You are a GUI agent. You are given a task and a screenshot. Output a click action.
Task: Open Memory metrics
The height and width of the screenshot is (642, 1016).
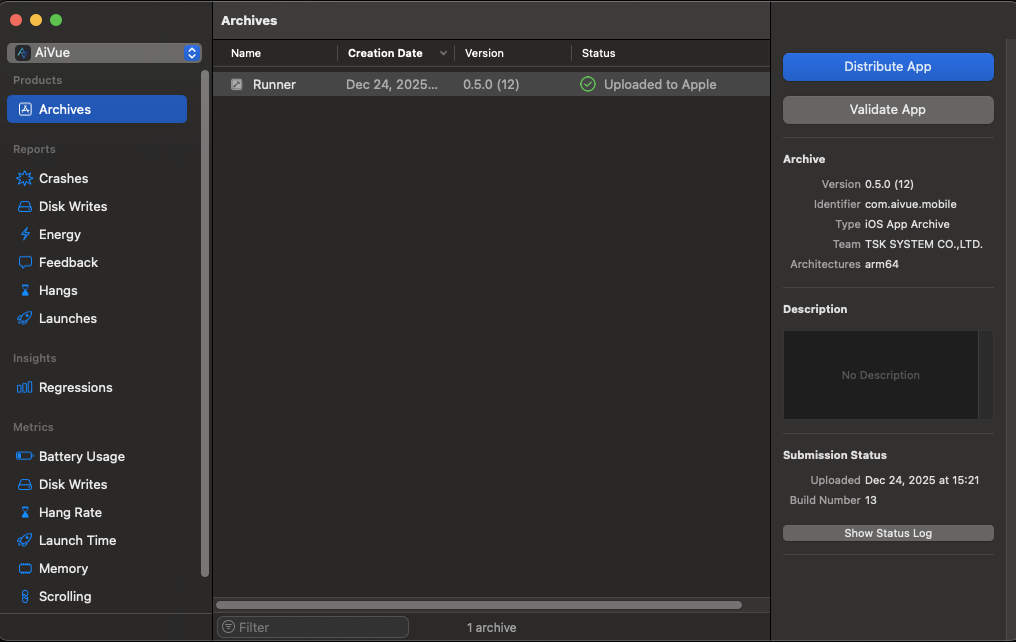(x=63, y=568)
